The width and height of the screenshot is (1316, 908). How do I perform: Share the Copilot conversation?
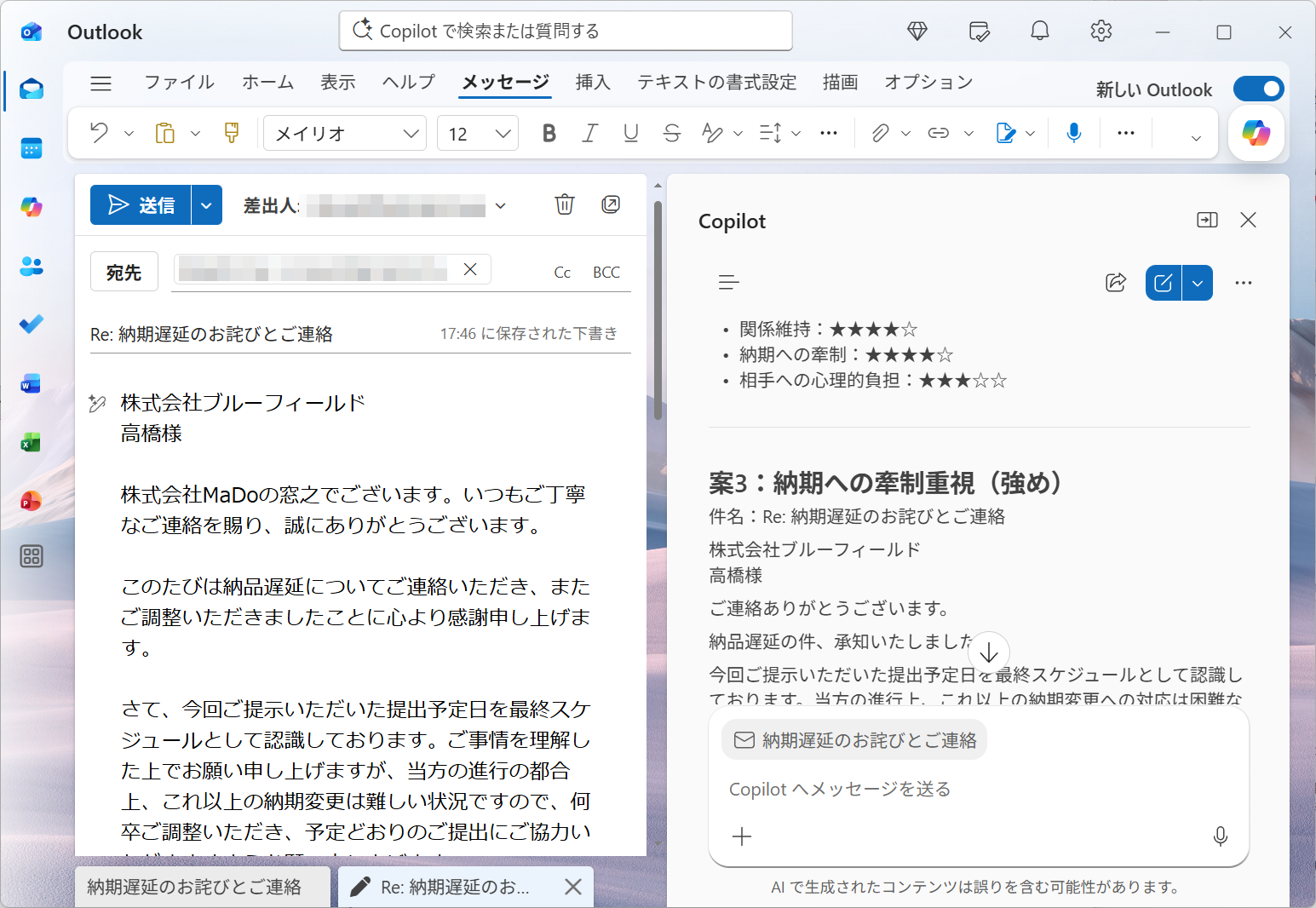(x=1116, y=283)
